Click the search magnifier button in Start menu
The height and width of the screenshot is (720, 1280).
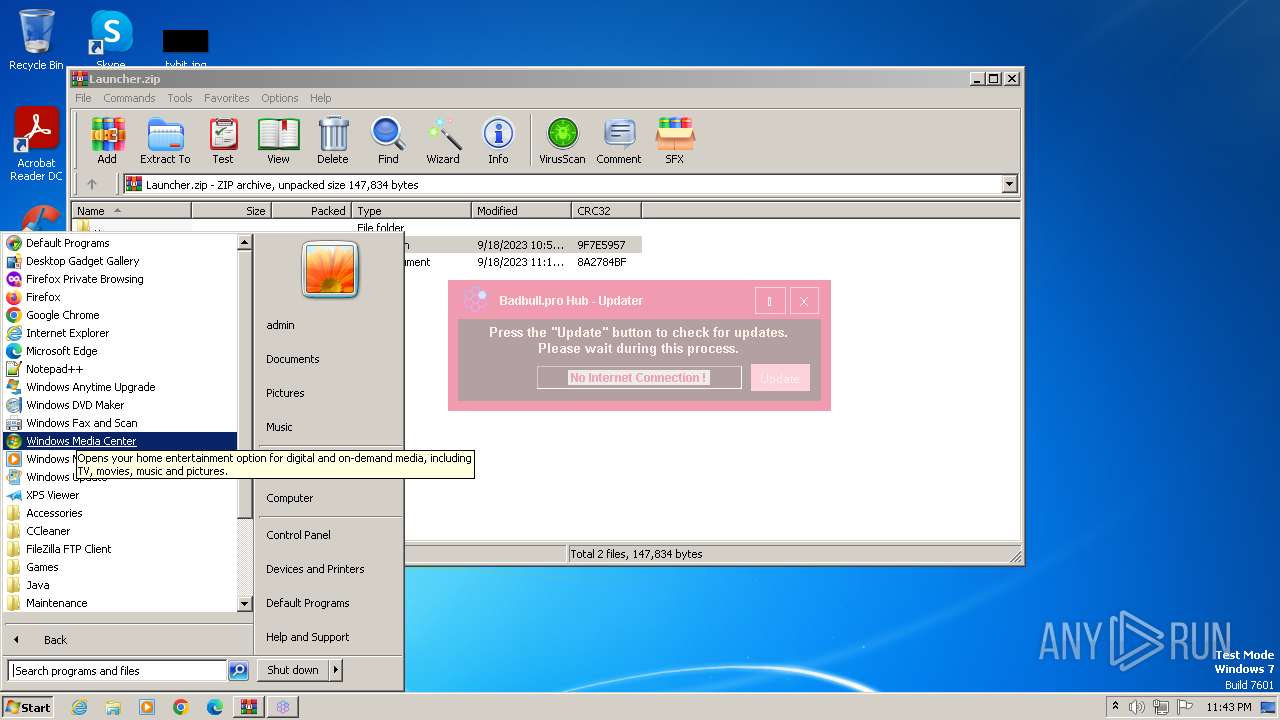coord(238,671)
